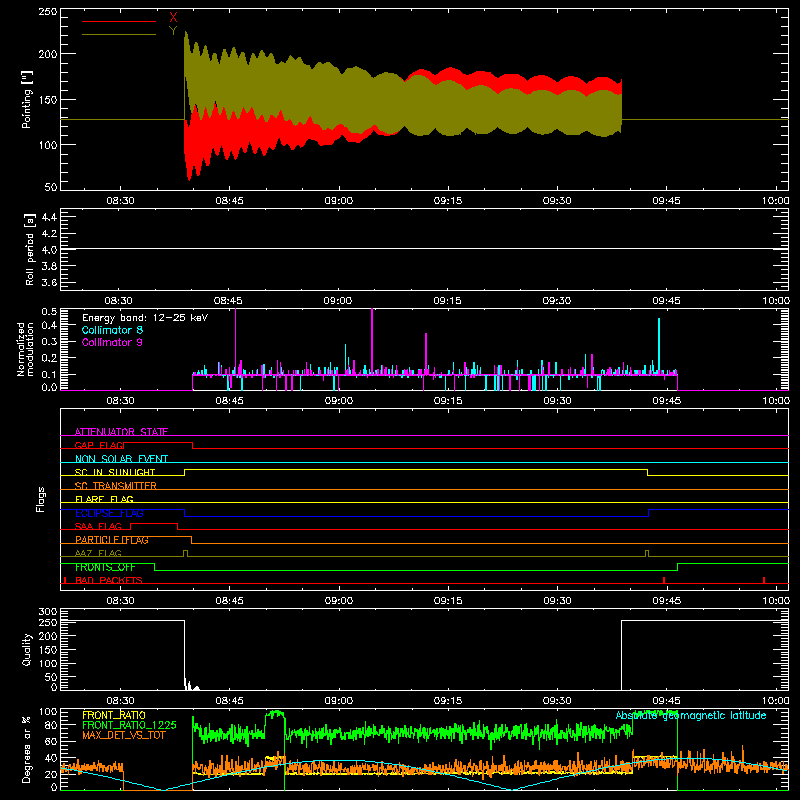Click the tall magenta Collimator 9 spike near 09:05
800x800 pixels.
[372, 339]
